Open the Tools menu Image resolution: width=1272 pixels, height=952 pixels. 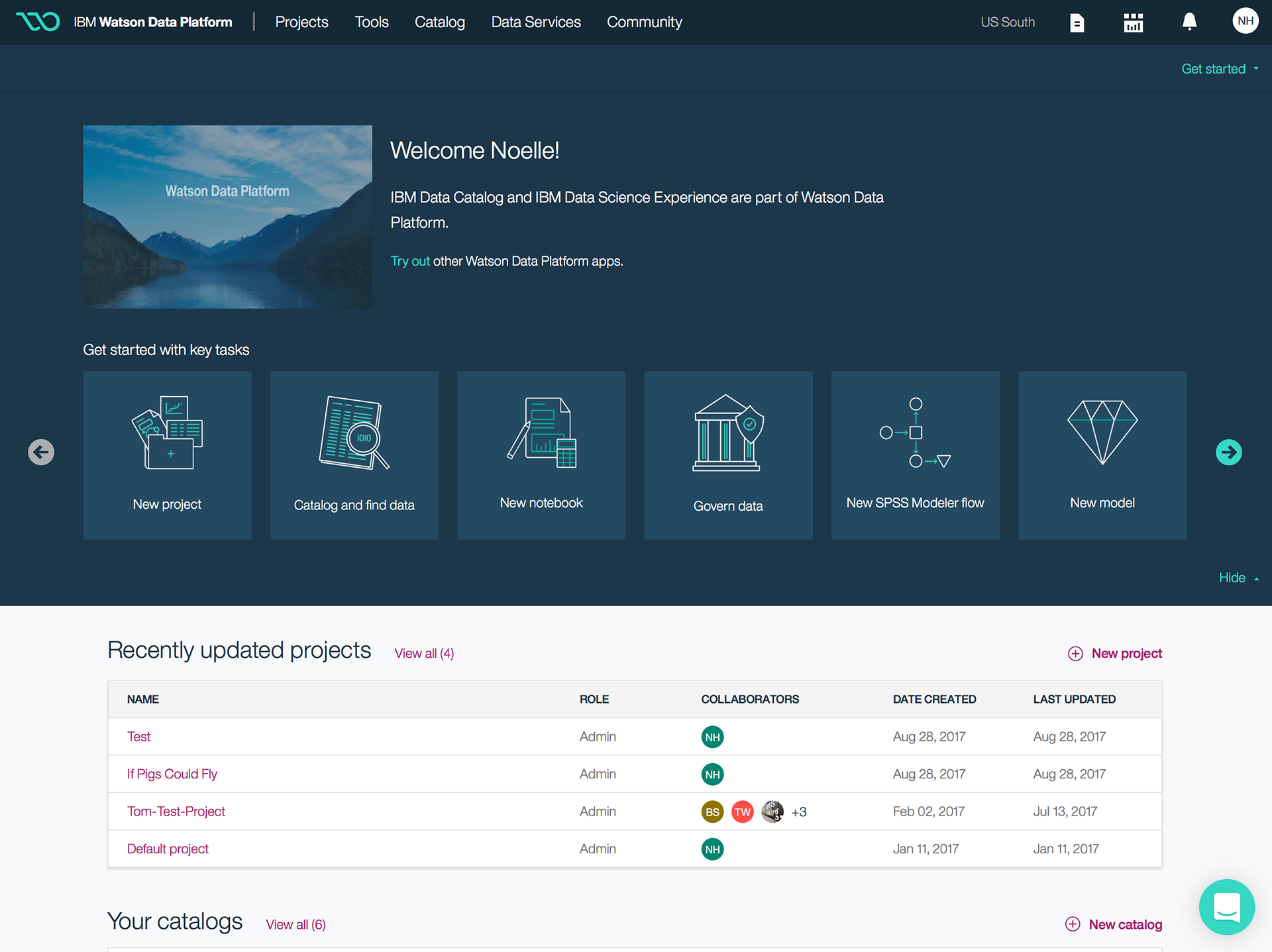pyautogui.click(x=372, y=22)
